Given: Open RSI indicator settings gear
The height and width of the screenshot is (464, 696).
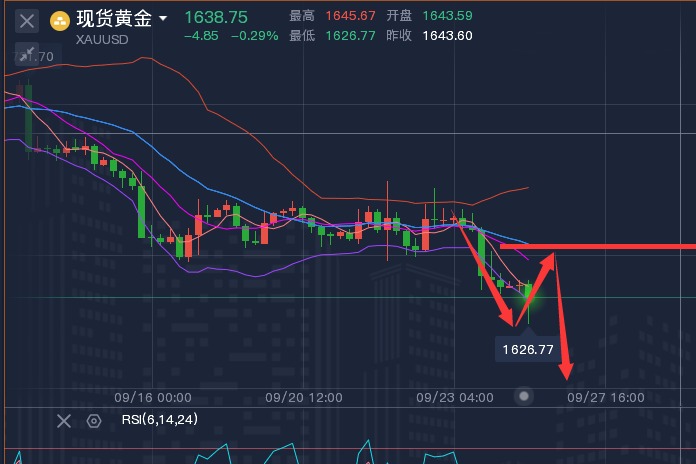Looking at the screenshot, I should click(94, 421).
